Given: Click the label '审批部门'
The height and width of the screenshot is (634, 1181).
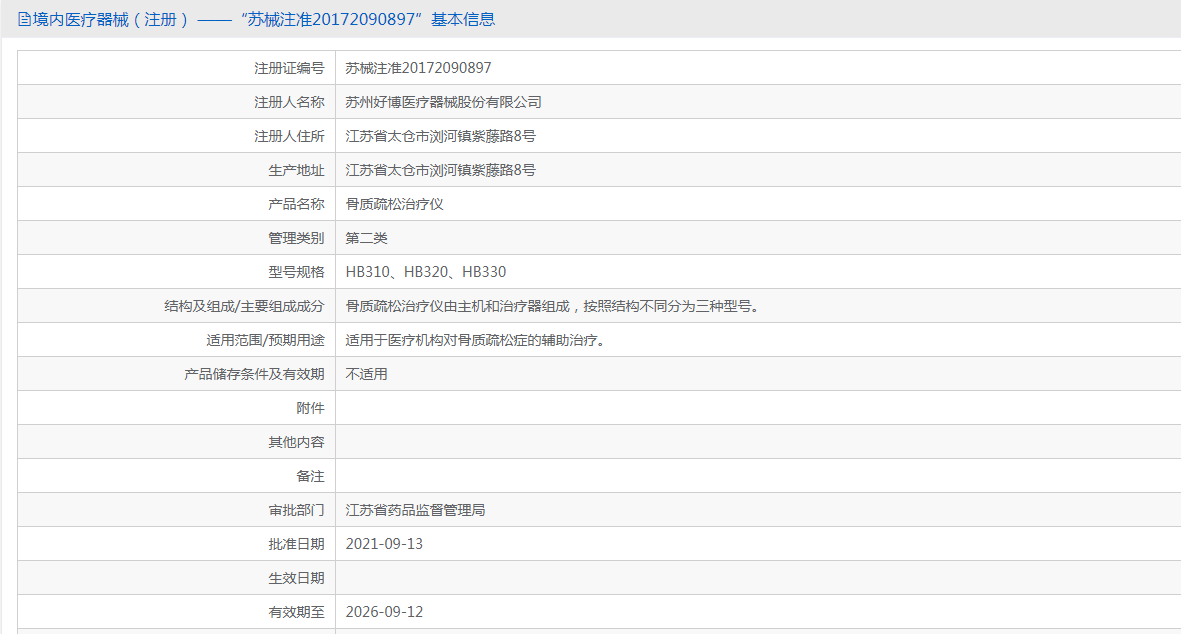Looking at the screenshot, I should pos(296,511).
